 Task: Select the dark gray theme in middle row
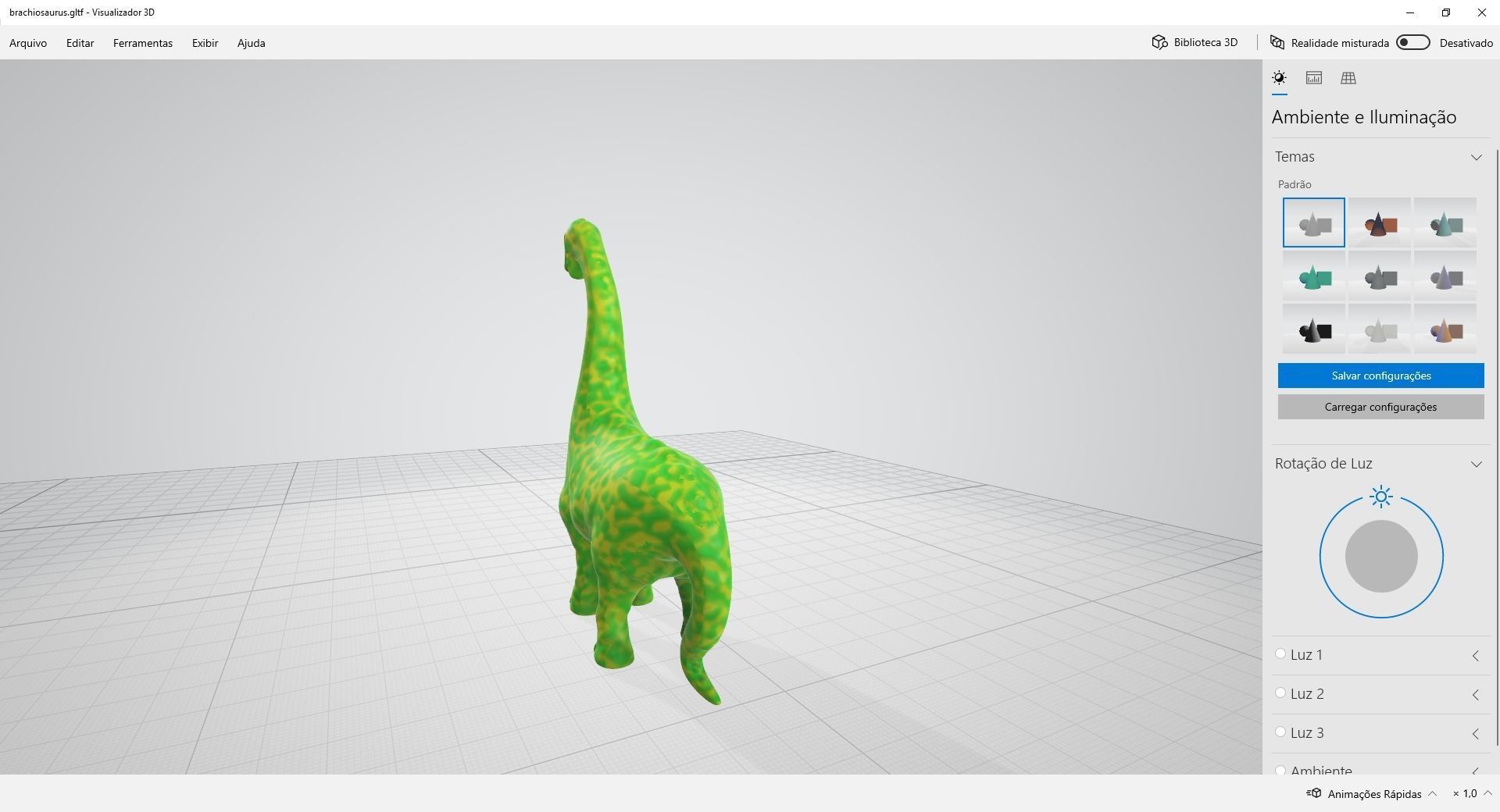click(1379, 276)
